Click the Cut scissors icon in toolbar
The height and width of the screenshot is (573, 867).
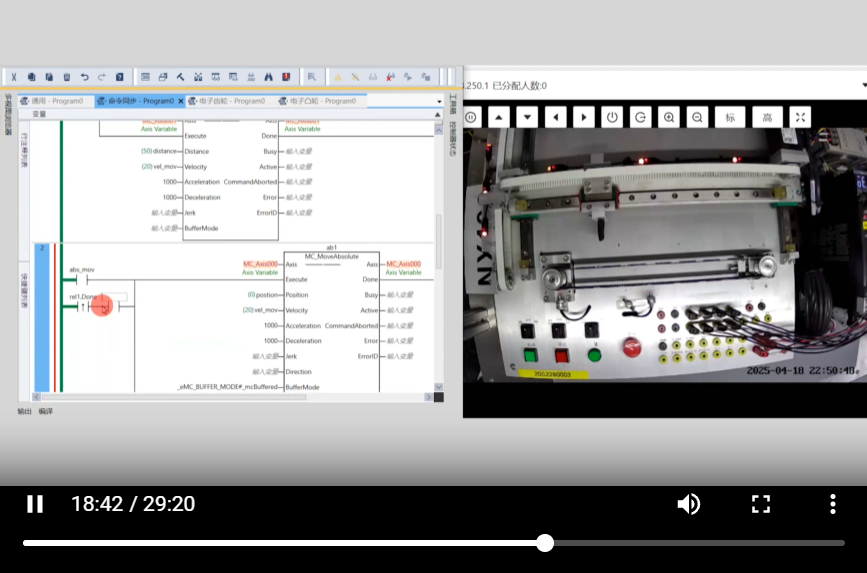tap(14, 77)
